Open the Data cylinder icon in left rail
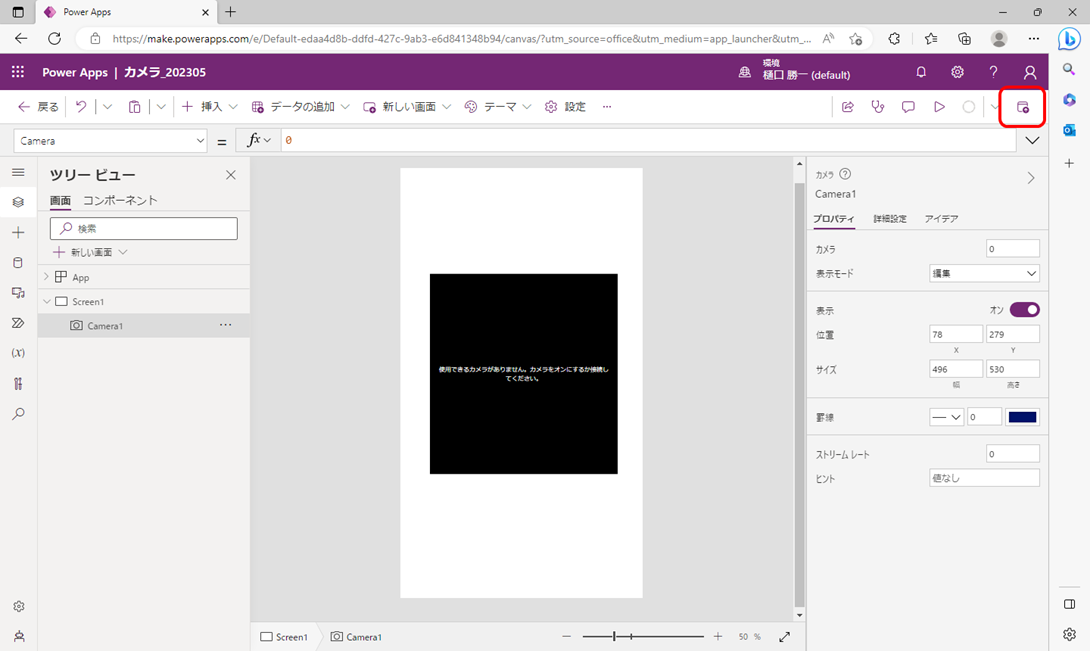The image size is (1090, 651). 19,262
